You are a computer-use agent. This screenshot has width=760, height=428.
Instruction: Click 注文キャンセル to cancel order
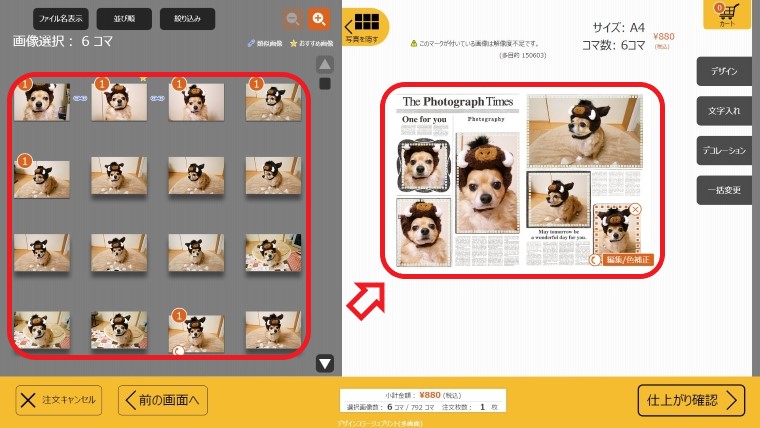click(60, 400)
